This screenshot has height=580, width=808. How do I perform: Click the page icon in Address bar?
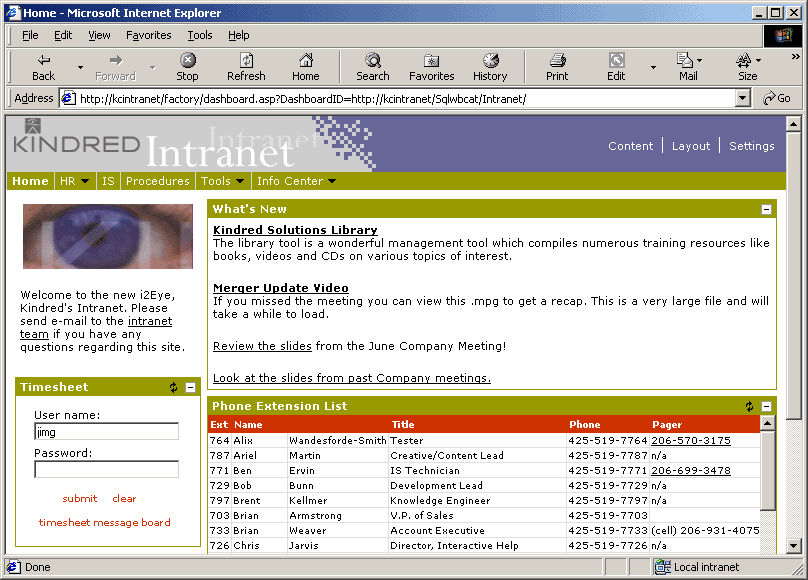tap(68, 98)
